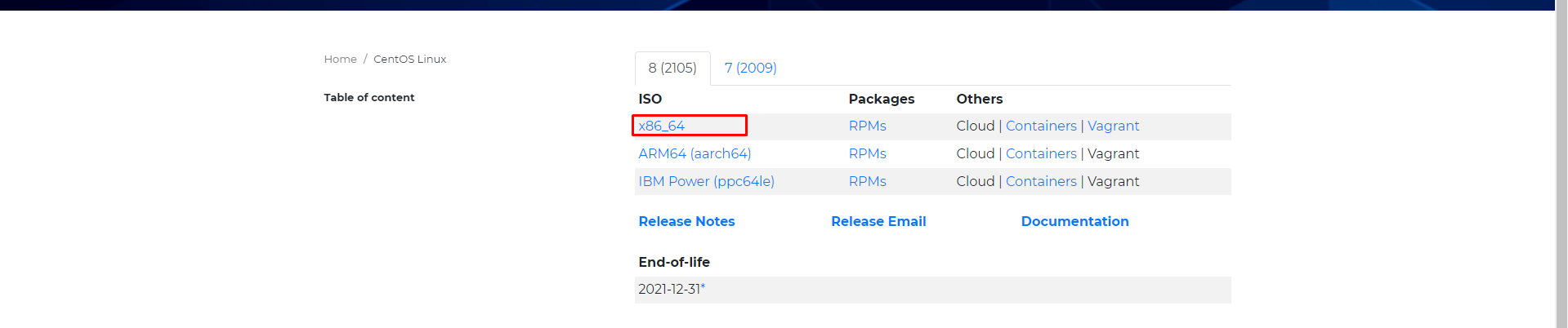Image resolution: width=1568 pixels, height=328 pixels.
Task: Open the Documentation link
Action: coord(1074,221)
